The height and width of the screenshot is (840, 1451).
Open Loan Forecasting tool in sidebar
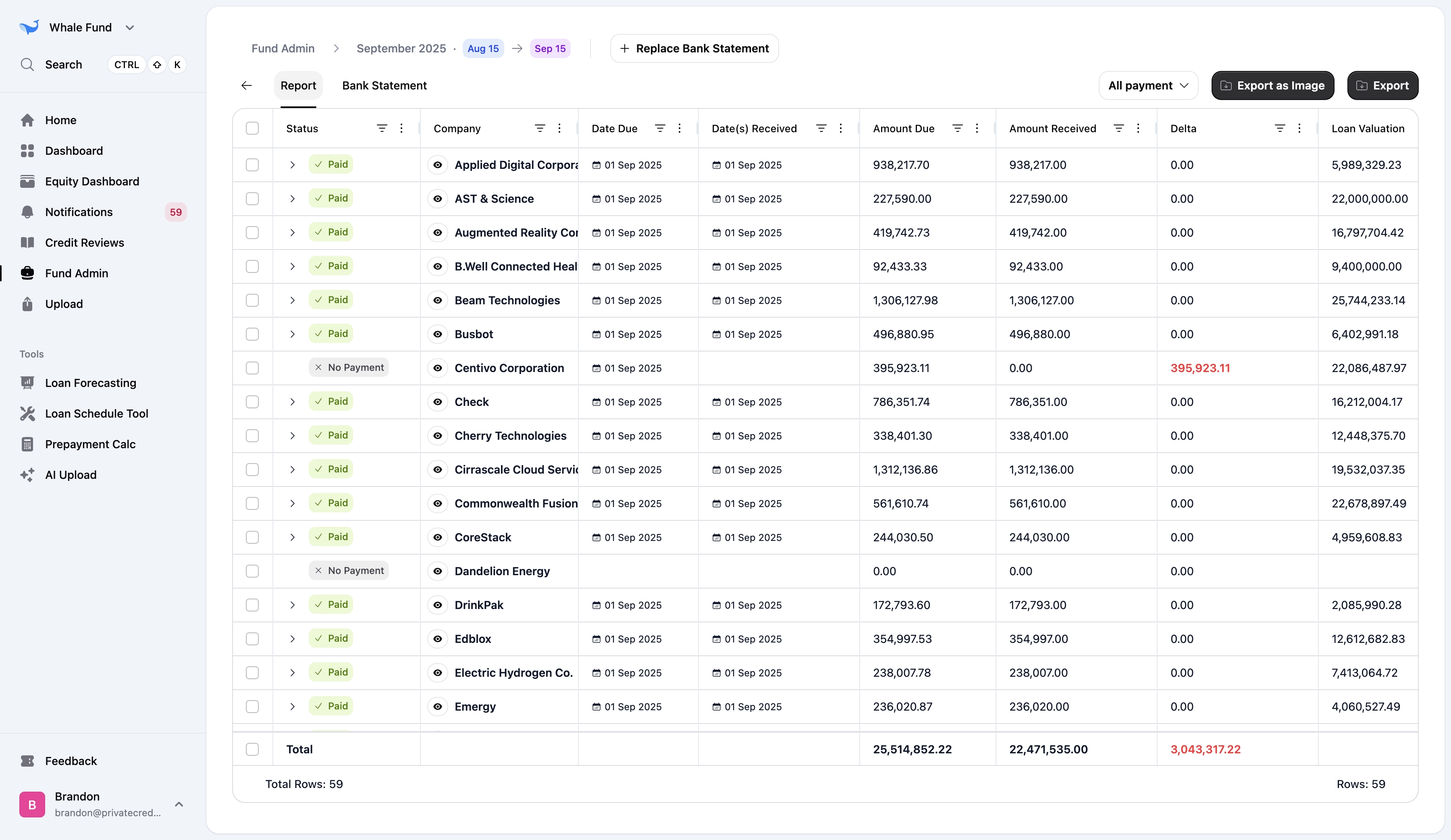pos(90,383)
